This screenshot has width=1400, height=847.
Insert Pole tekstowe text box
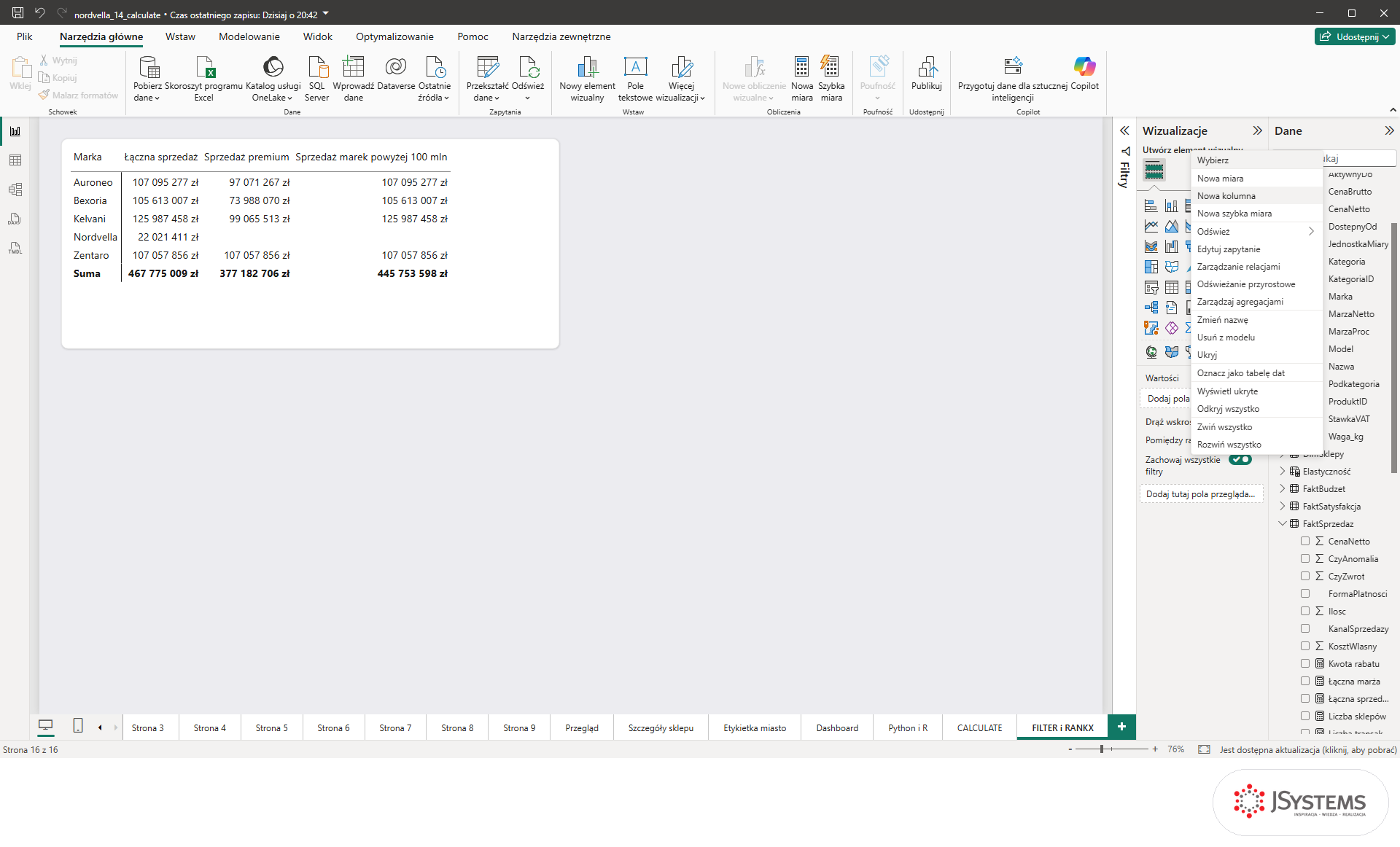[635, 67]
